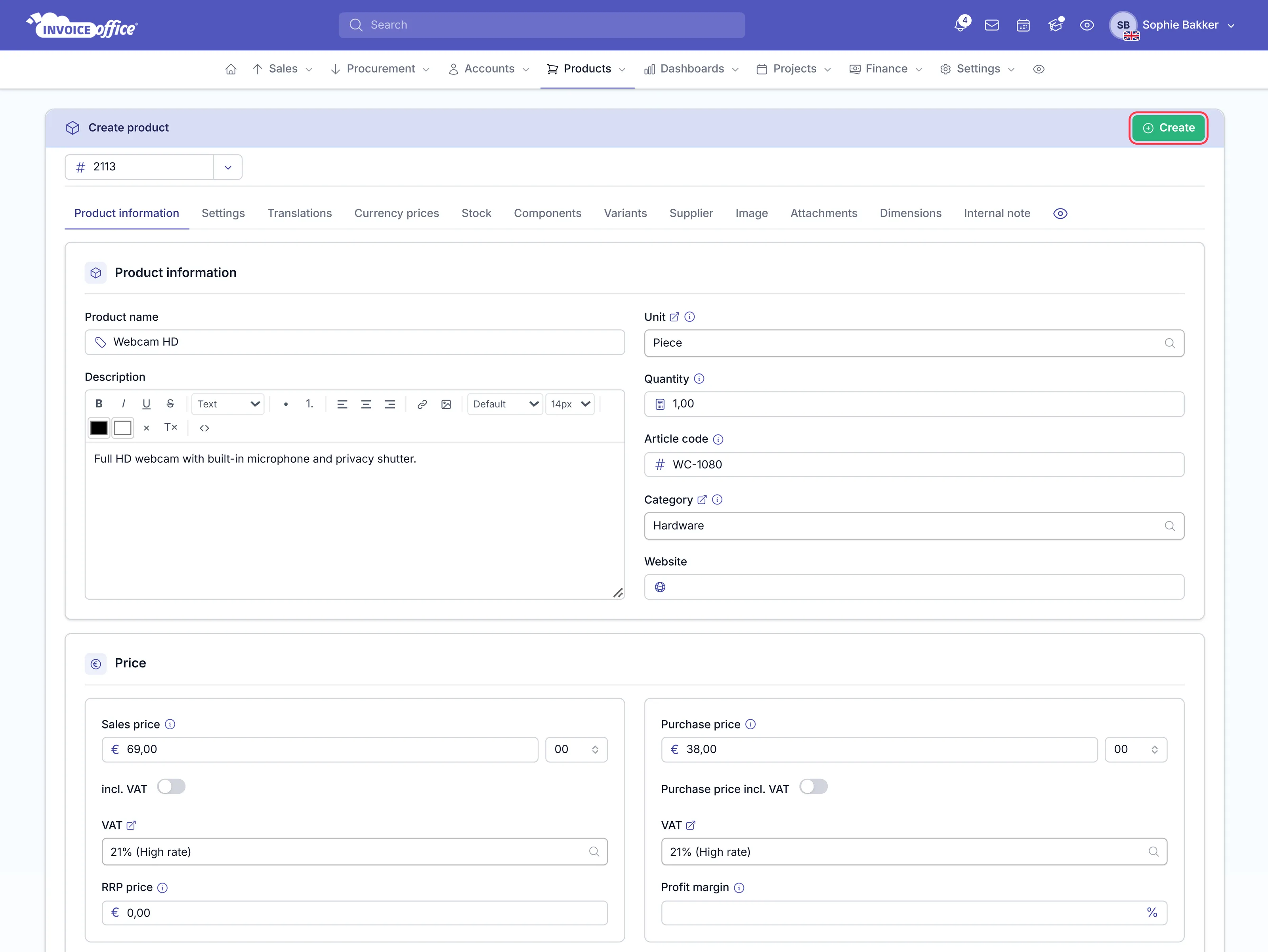The height and width of the screenshot is (952, 1268).
Task: Click the Website input field
Action: (914, 587)
